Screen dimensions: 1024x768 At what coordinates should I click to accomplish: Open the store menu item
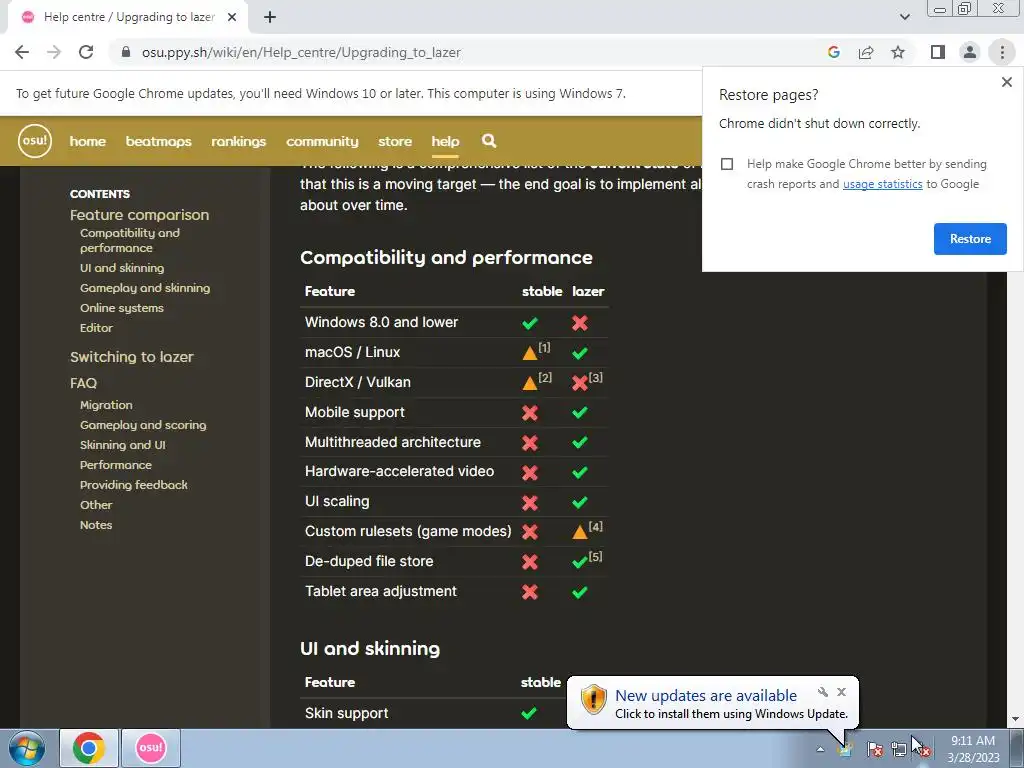click(x=395, y=141)
